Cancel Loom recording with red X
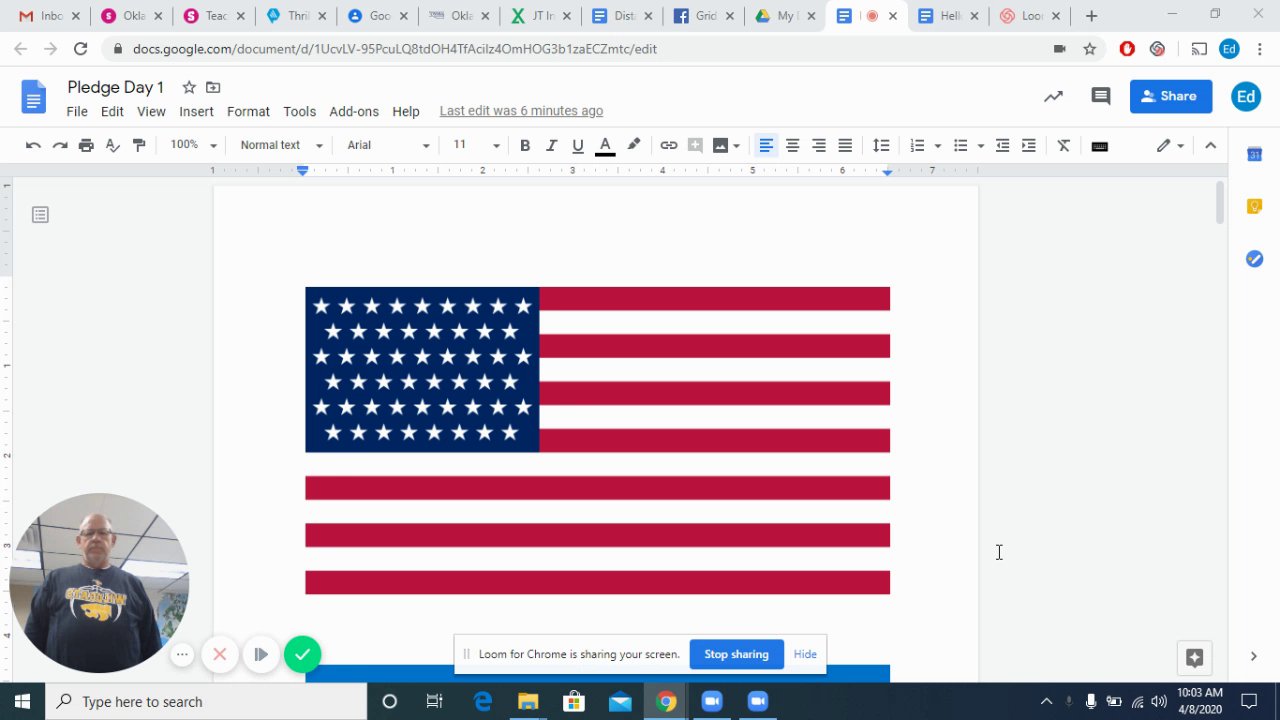Screen dimensions: 1280x720 (x=219, y=655)
